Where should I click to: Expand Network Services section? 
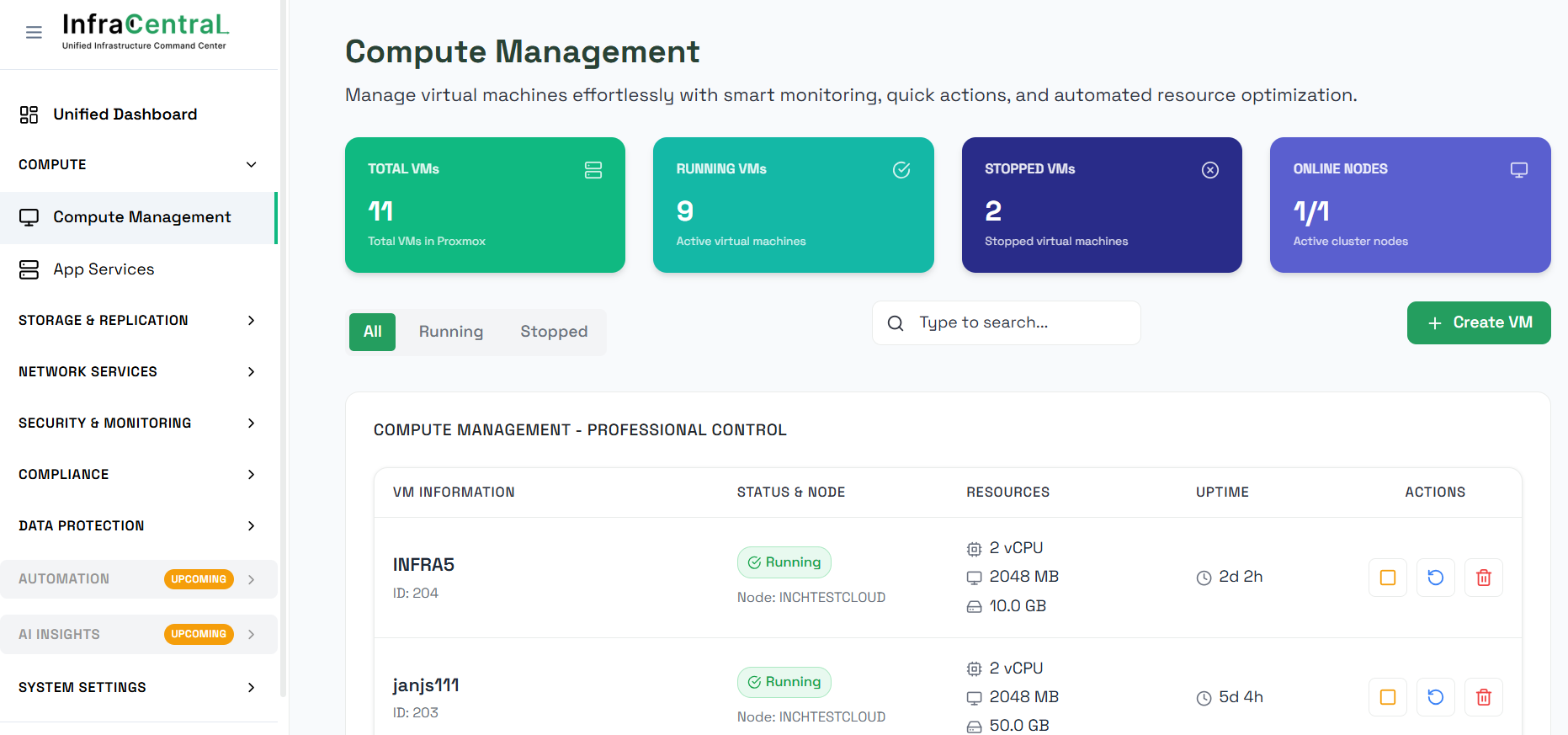[251, 372]
